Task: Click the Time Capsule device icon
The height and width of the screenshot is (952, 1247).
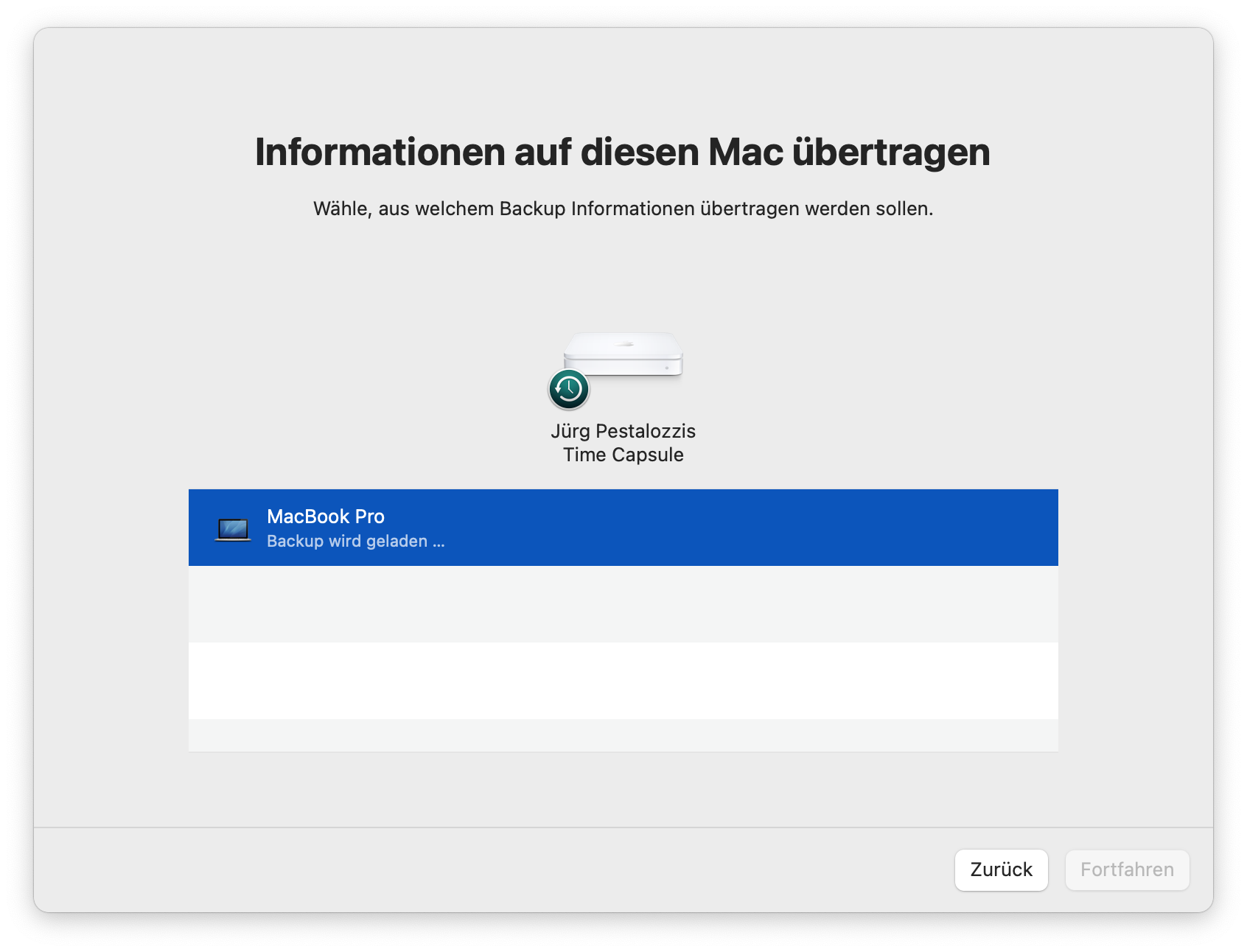Action: point(623,355)
